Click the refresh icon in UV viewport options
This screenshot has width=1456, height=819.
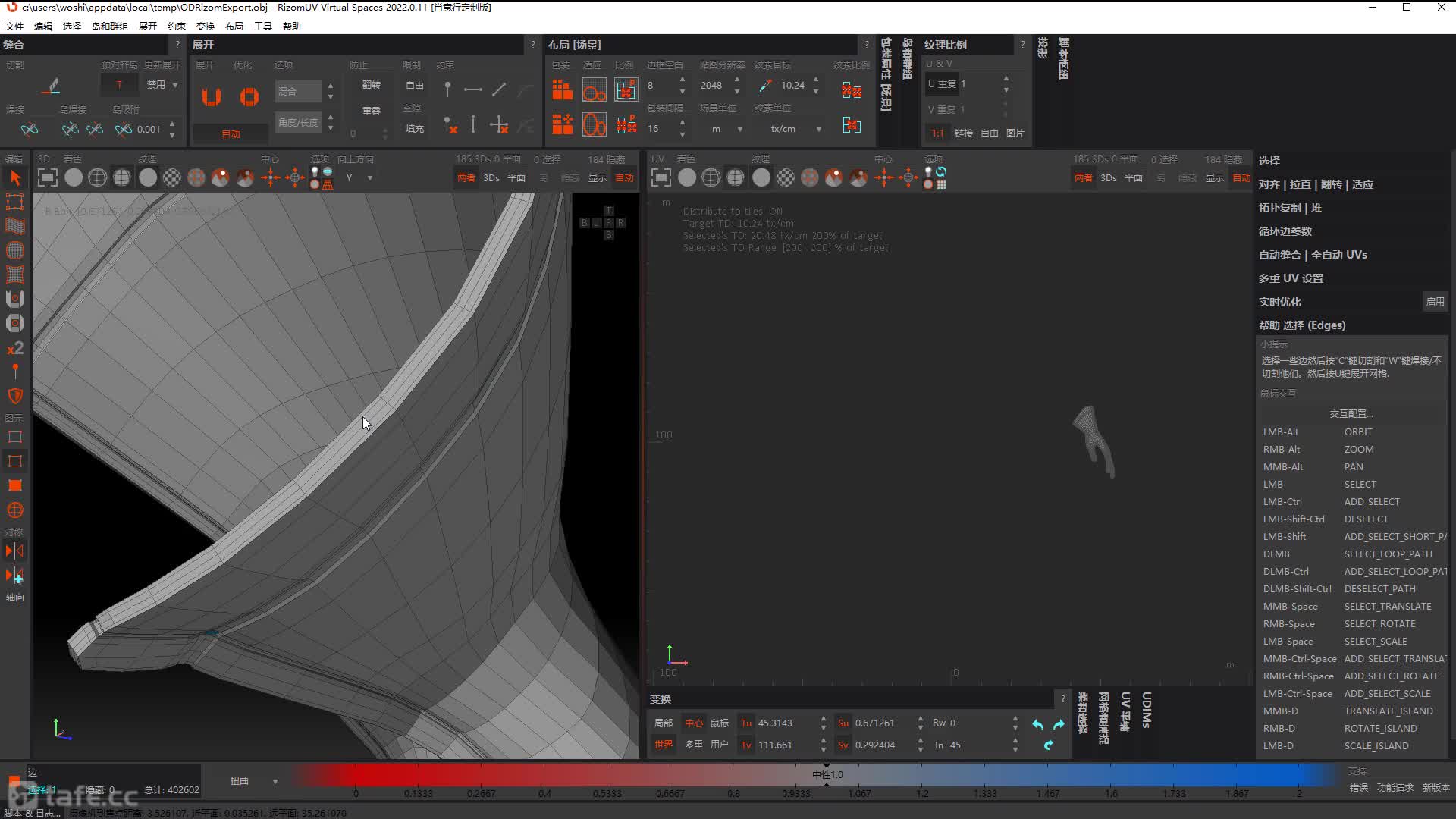point(941,172)
